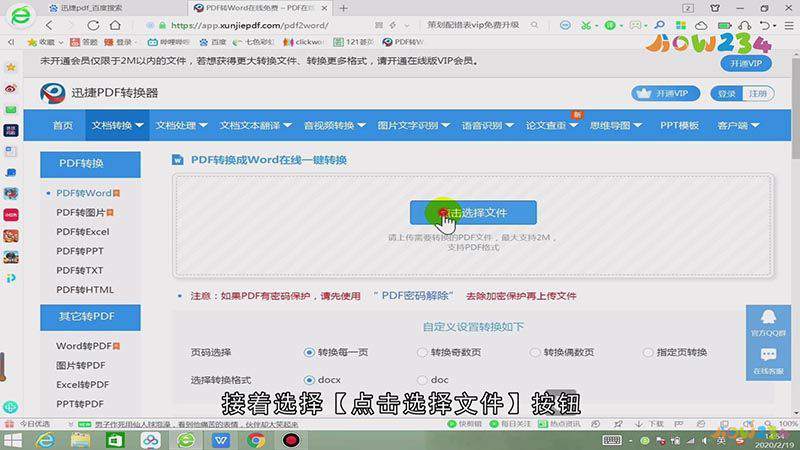The image size is (800, 450).
Task: Click the 360 browser logo icon
Action: [x=20, y=15]
